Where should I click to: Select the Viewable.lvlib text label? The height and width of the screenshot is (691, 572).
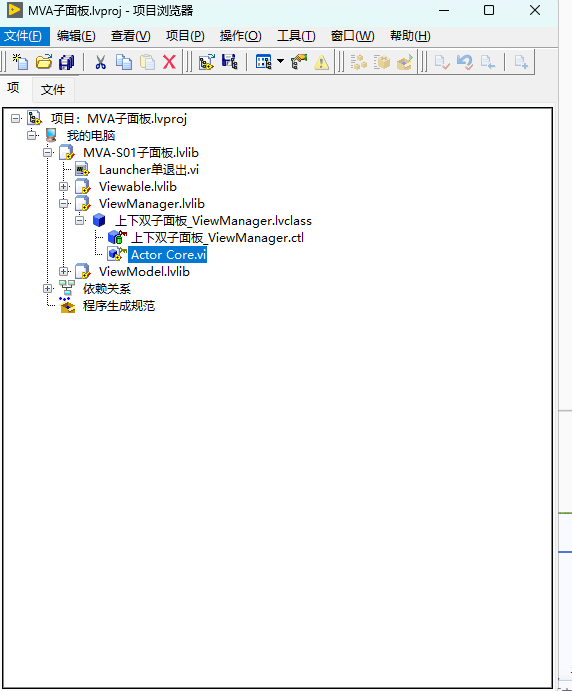(x=137, y=187)
